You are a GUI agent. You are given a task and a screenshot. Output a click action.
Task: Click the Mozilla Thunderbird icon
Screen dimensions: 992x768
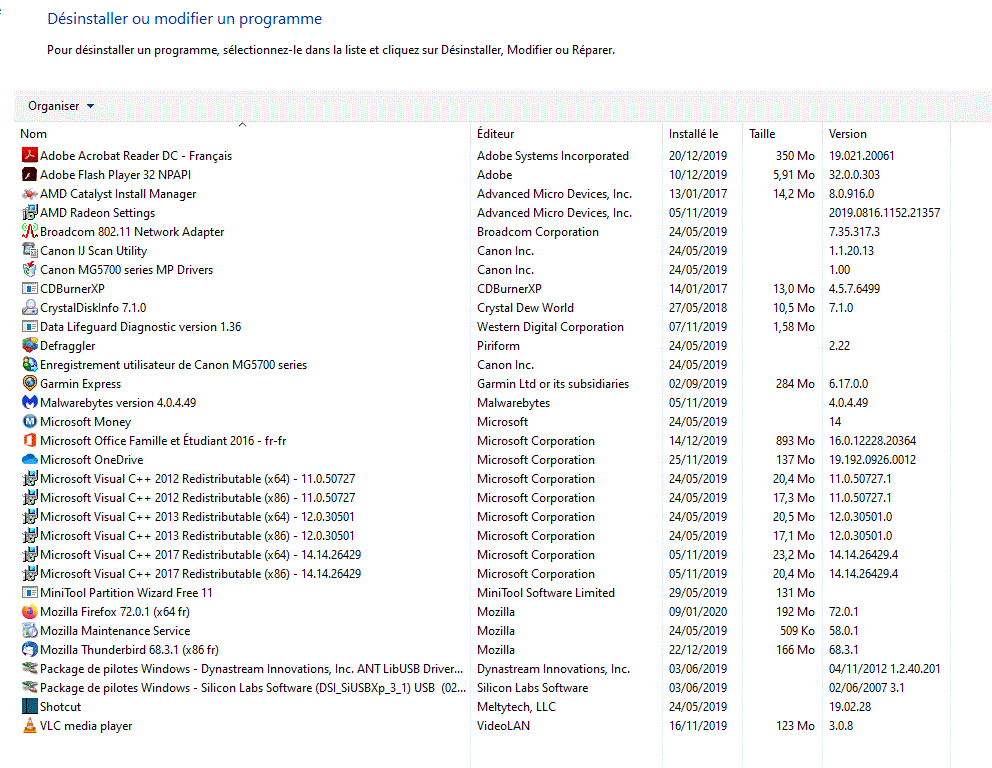click(30, 649)
